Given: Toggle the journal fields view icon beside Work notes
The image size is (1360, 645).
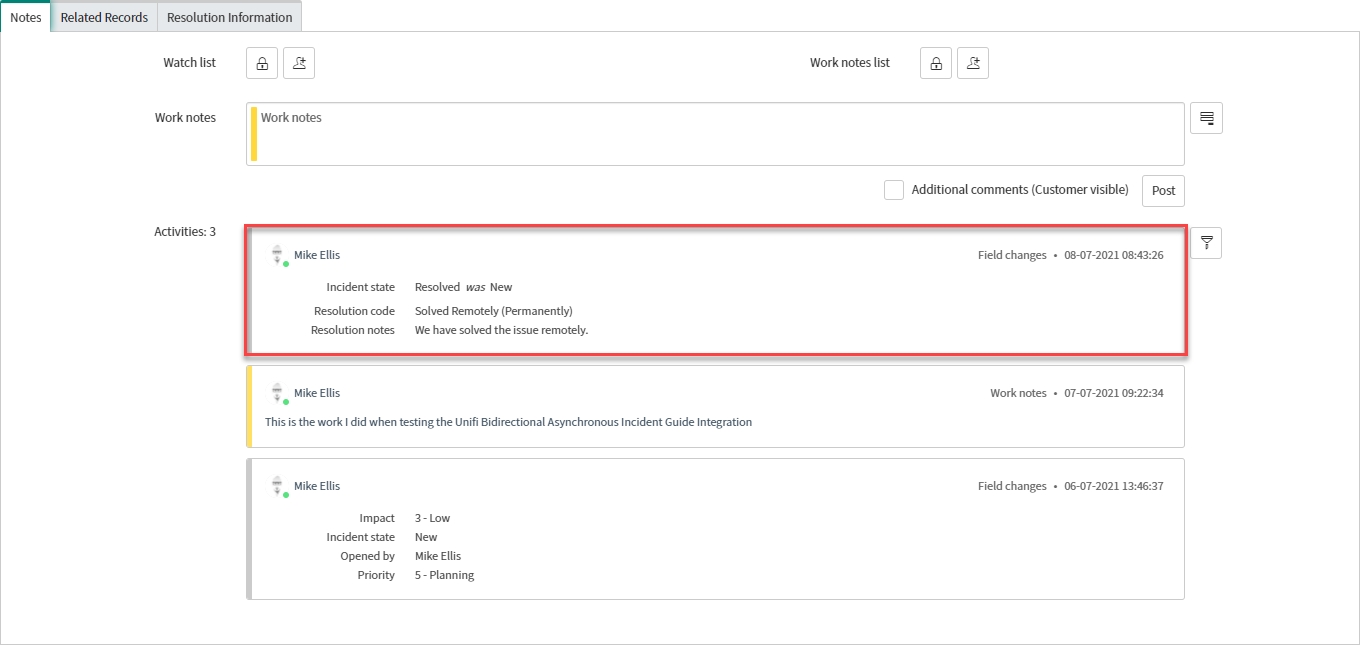Looking at the screenshot, I should 1206,118.
